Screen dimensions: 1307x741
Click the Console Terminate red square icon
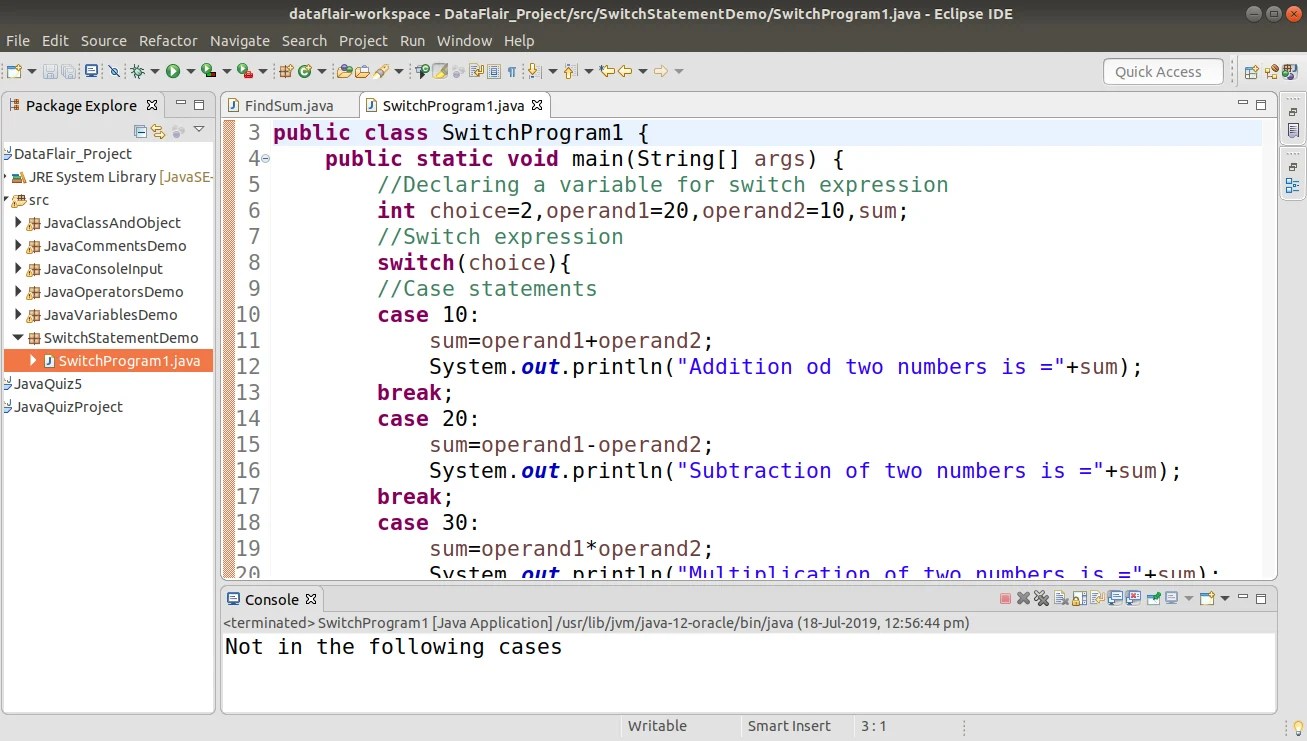1005,599
